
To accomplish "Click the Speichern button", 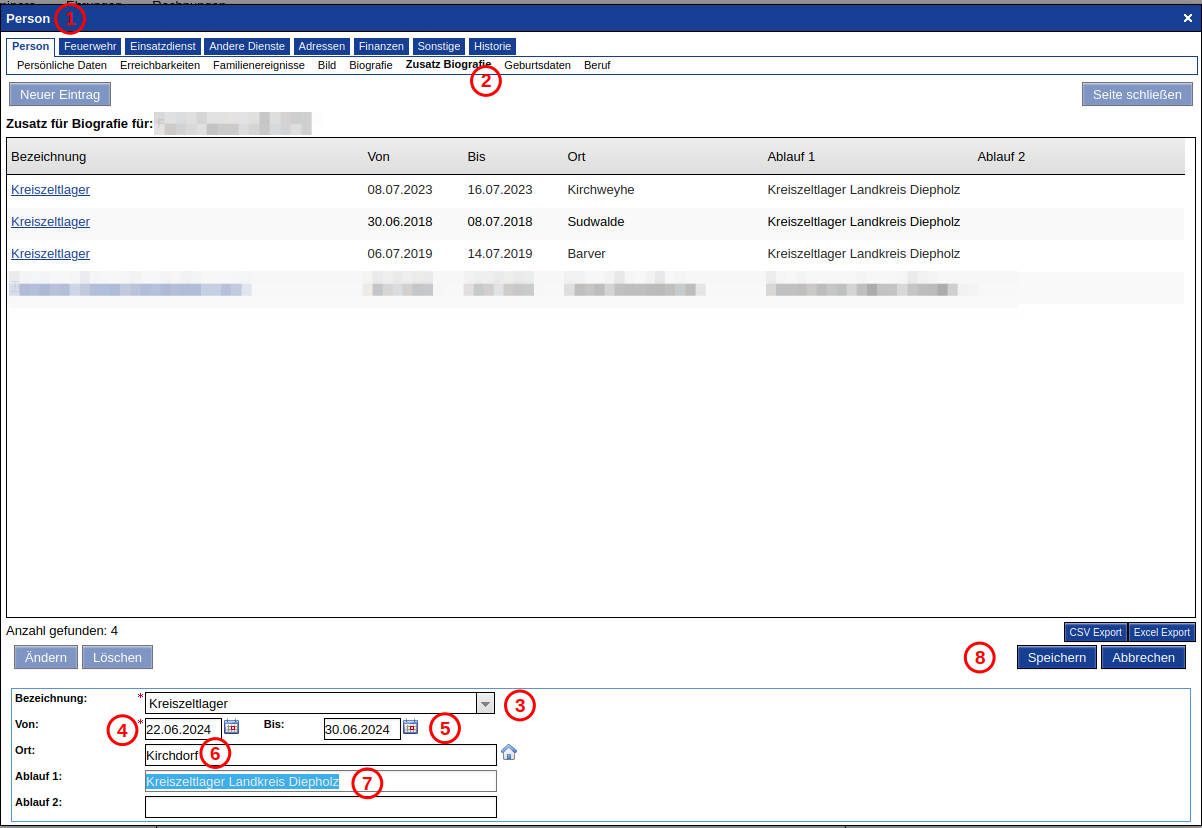I will (1057, 657).
